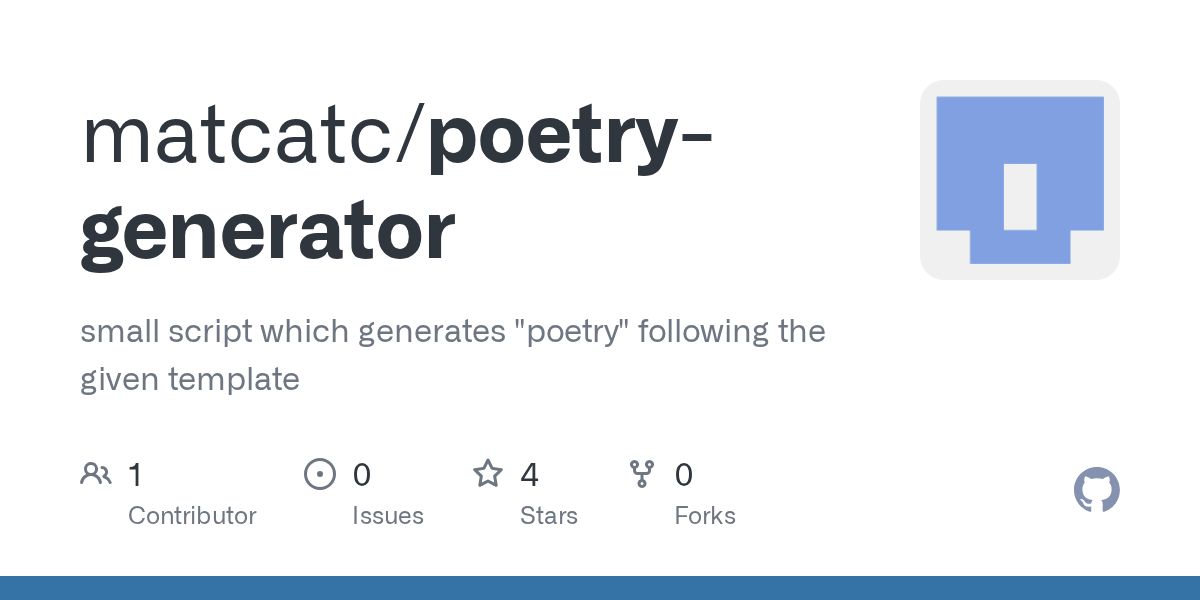
Task: Select the Contributor label
Action: click(x=192, y=516)
